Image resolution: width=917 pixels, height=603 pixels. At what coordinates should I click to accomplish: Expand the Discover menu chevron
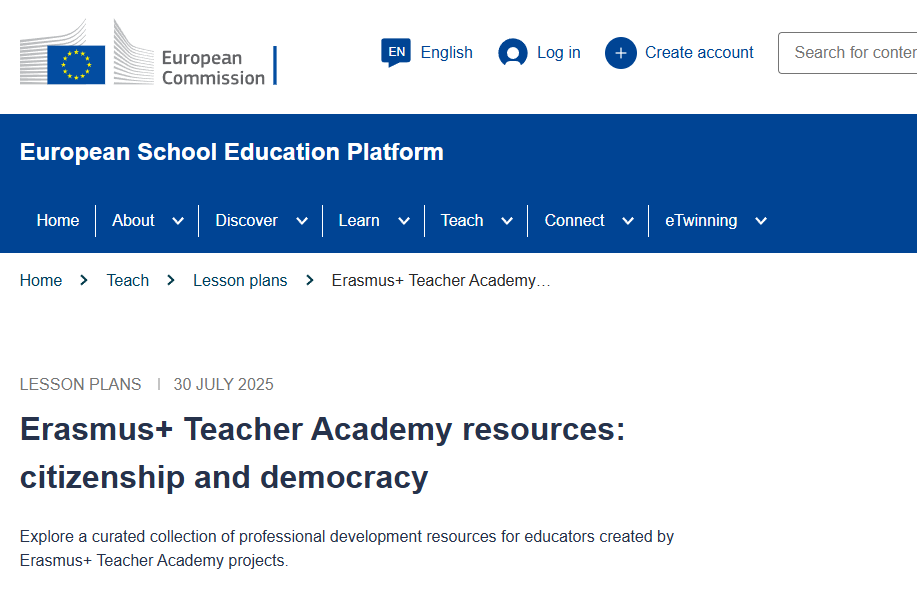pos(302,221)
